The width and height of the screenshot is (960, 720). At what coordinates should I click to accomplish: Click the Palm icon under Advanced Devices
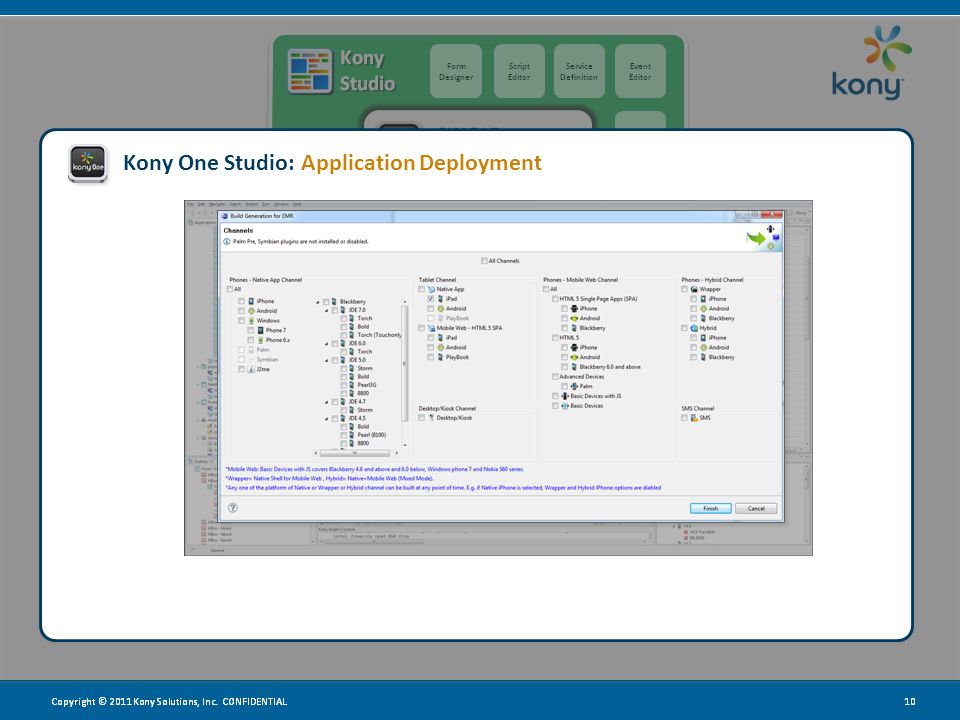574,386
